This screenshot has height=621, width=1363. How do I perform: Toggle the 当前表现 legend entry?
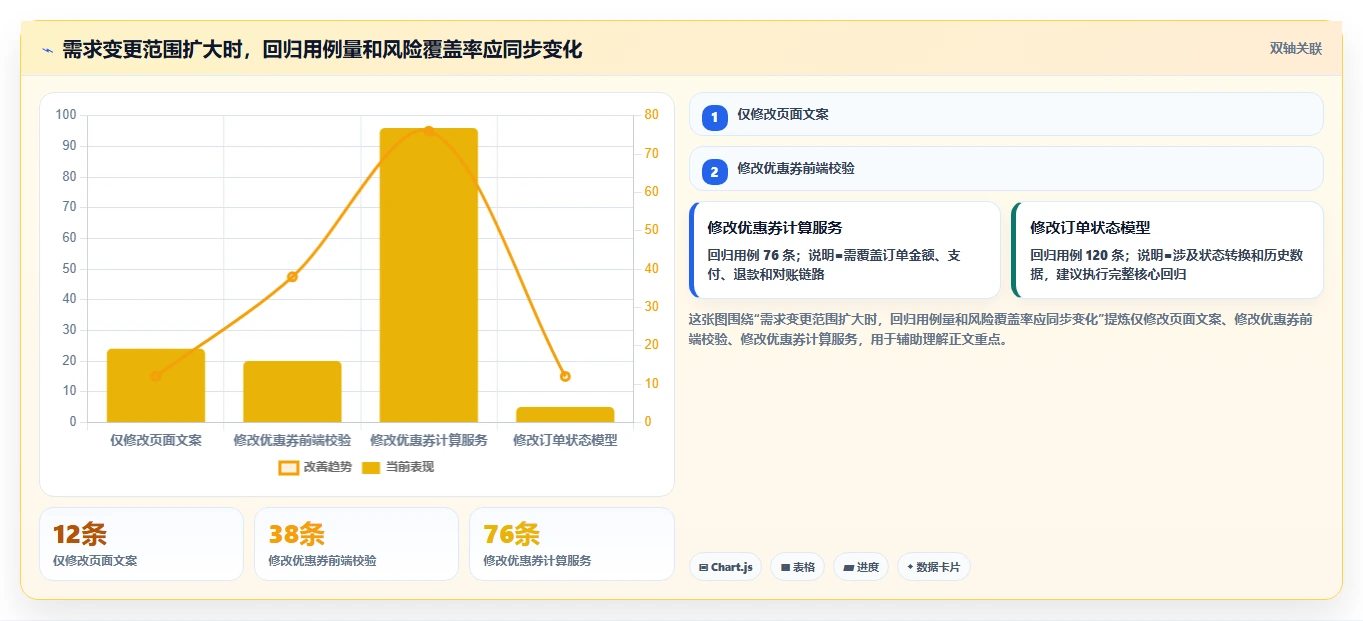coord(398,467)
